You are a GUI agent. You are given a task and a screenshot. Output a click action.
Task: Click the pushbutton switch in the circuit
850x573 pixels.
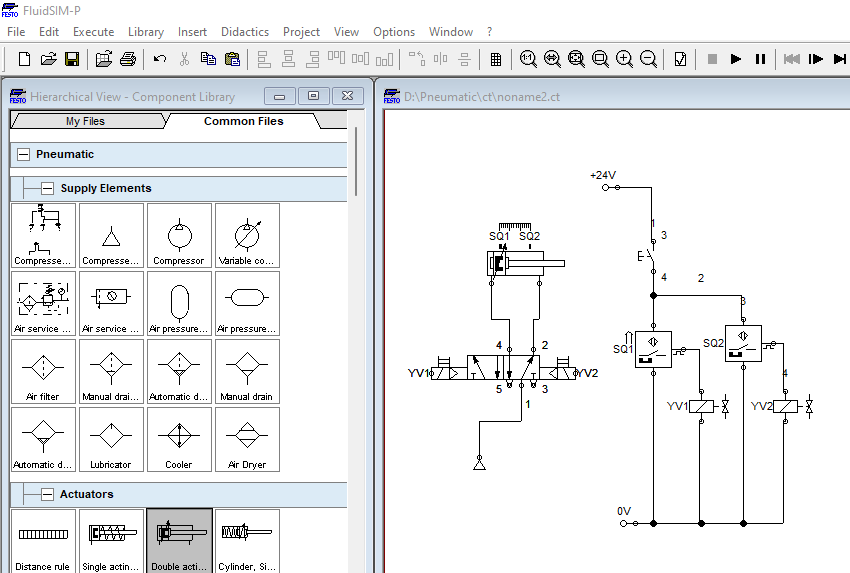(x=649, y=256)
